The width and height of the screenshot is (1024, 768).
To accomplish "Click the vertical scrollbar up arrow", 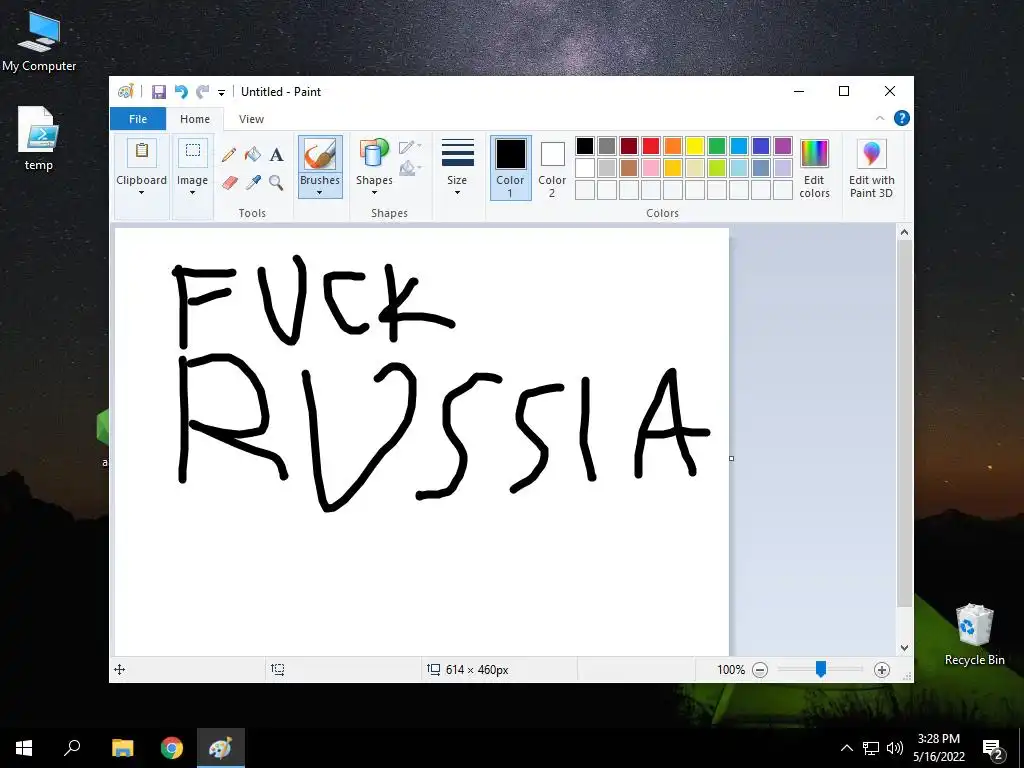I will coord(904,232).
